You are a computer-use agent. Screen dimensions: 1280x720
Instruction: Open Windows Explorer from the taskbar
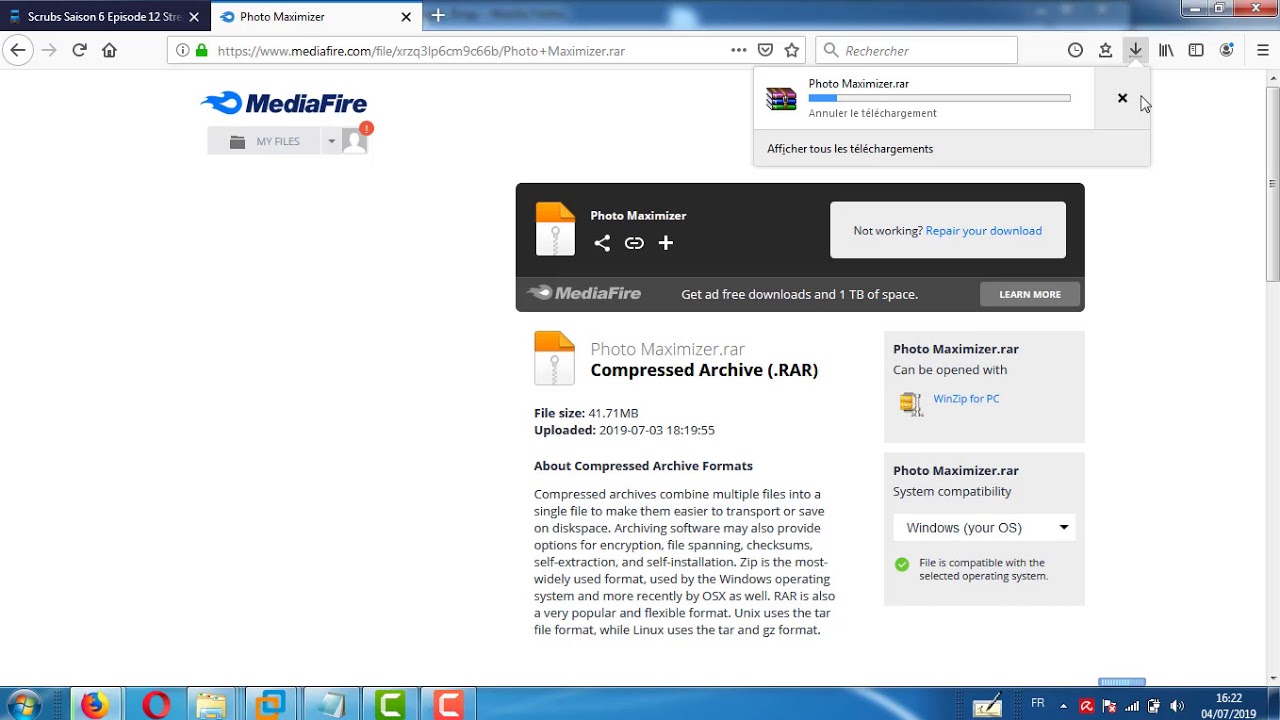click(212, 705)
